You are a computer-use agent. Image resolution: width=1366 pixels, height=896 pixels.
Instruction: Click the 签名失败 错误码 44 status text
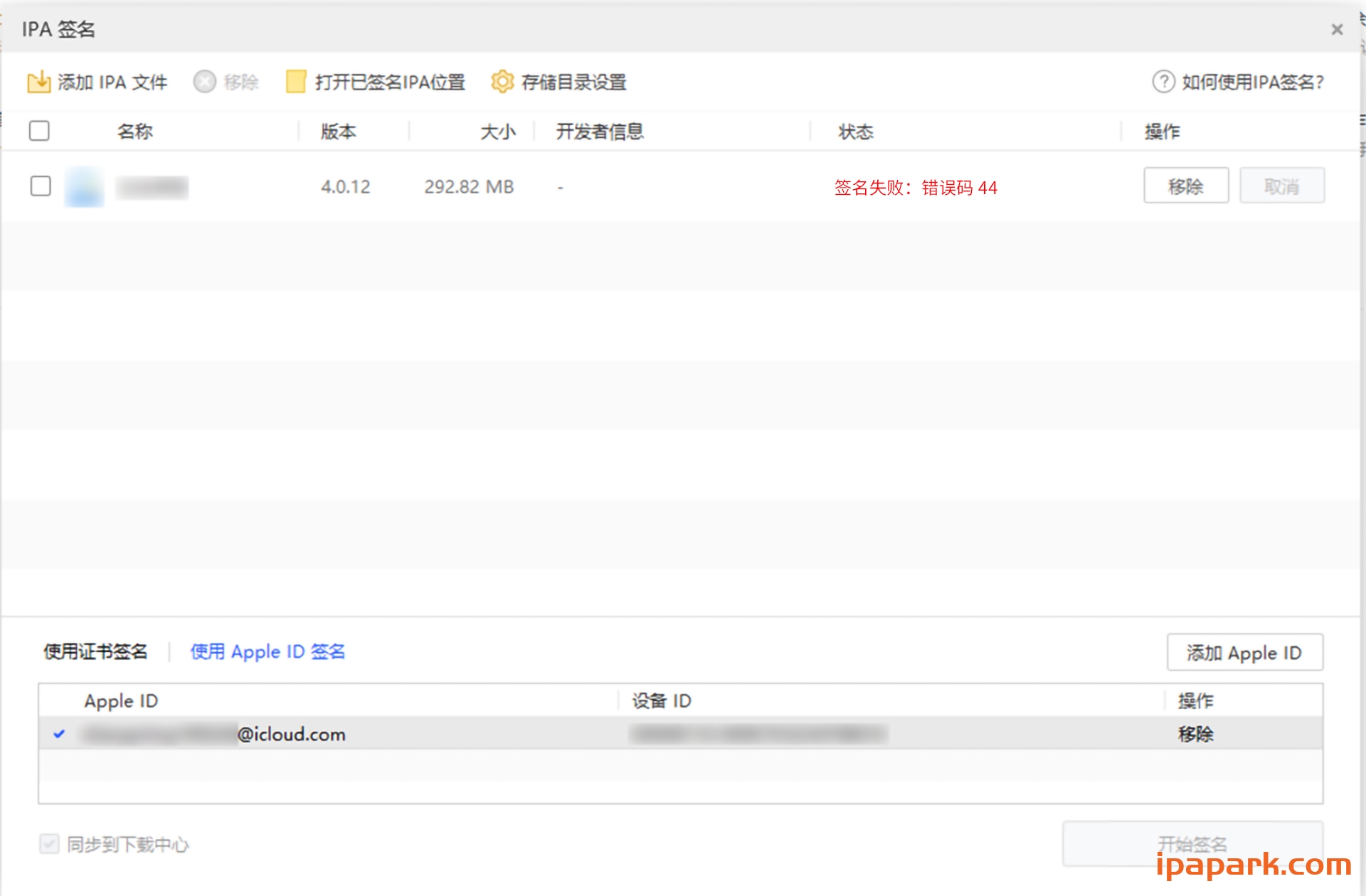pos(915,188)
